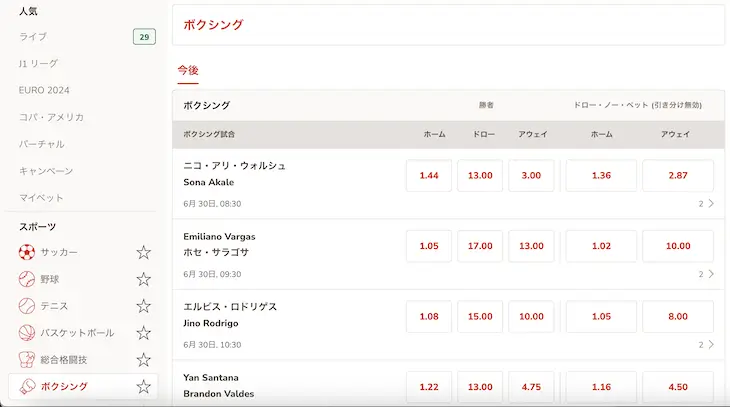Open the live events count badge 29
The image size is (730, 407).
[x=144, y=37]
